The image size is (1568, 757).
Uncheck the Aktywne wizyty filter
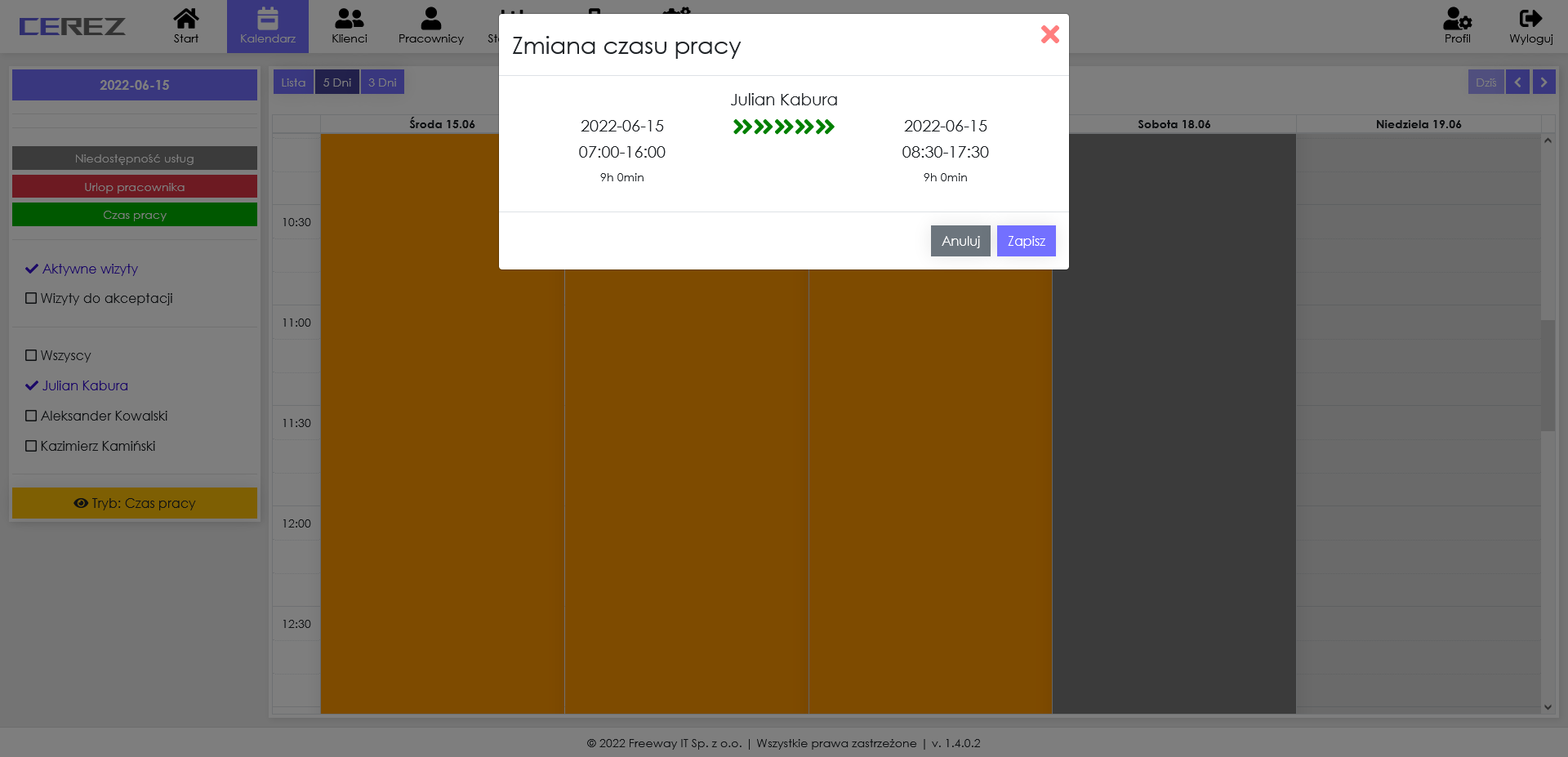[33, 269]
